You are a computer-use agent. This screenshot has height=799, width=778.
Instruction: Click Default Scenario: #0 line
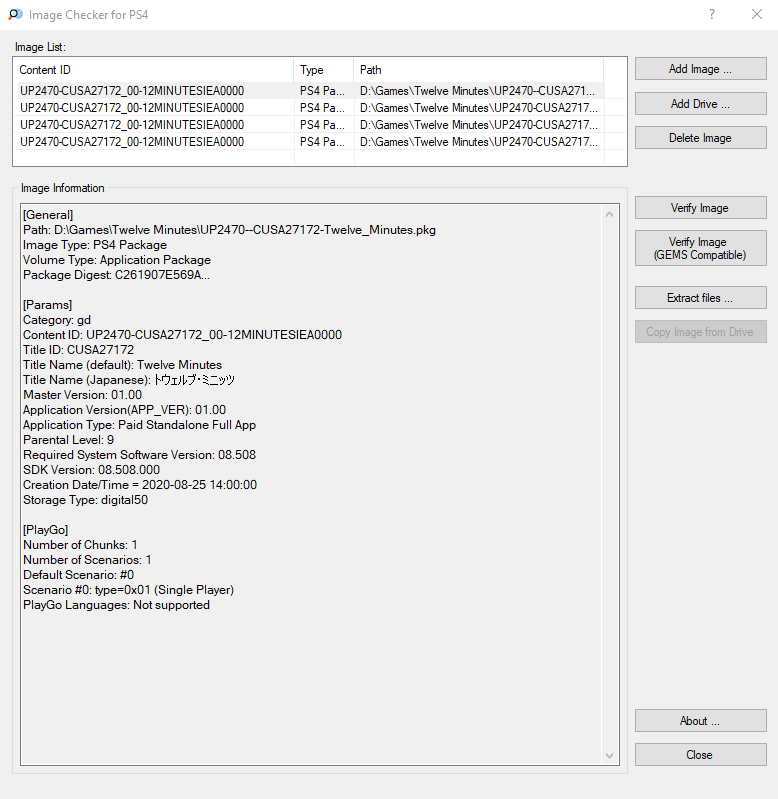(x=78, y=575)
